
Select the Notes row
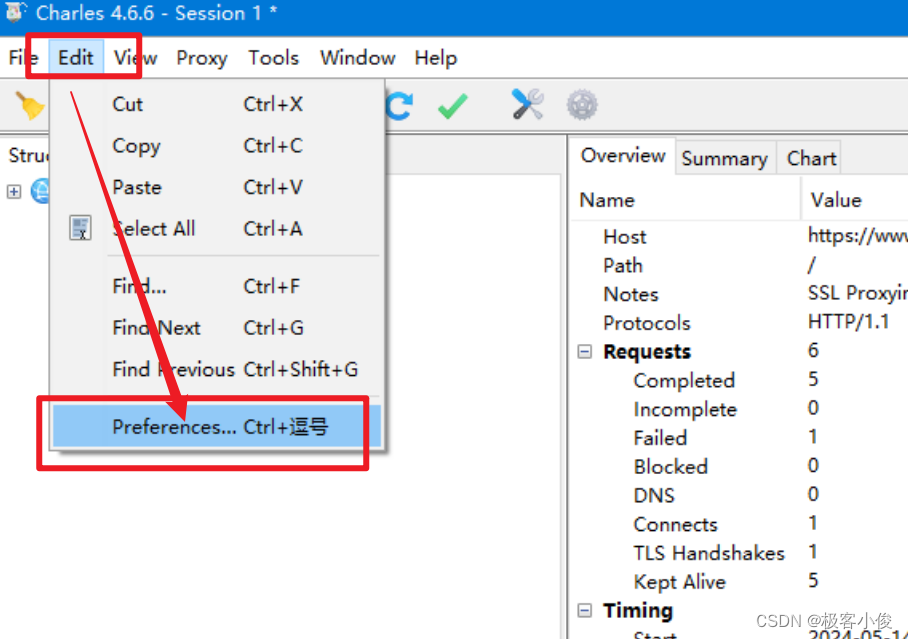pyautogui.click(x=739, y=294)
